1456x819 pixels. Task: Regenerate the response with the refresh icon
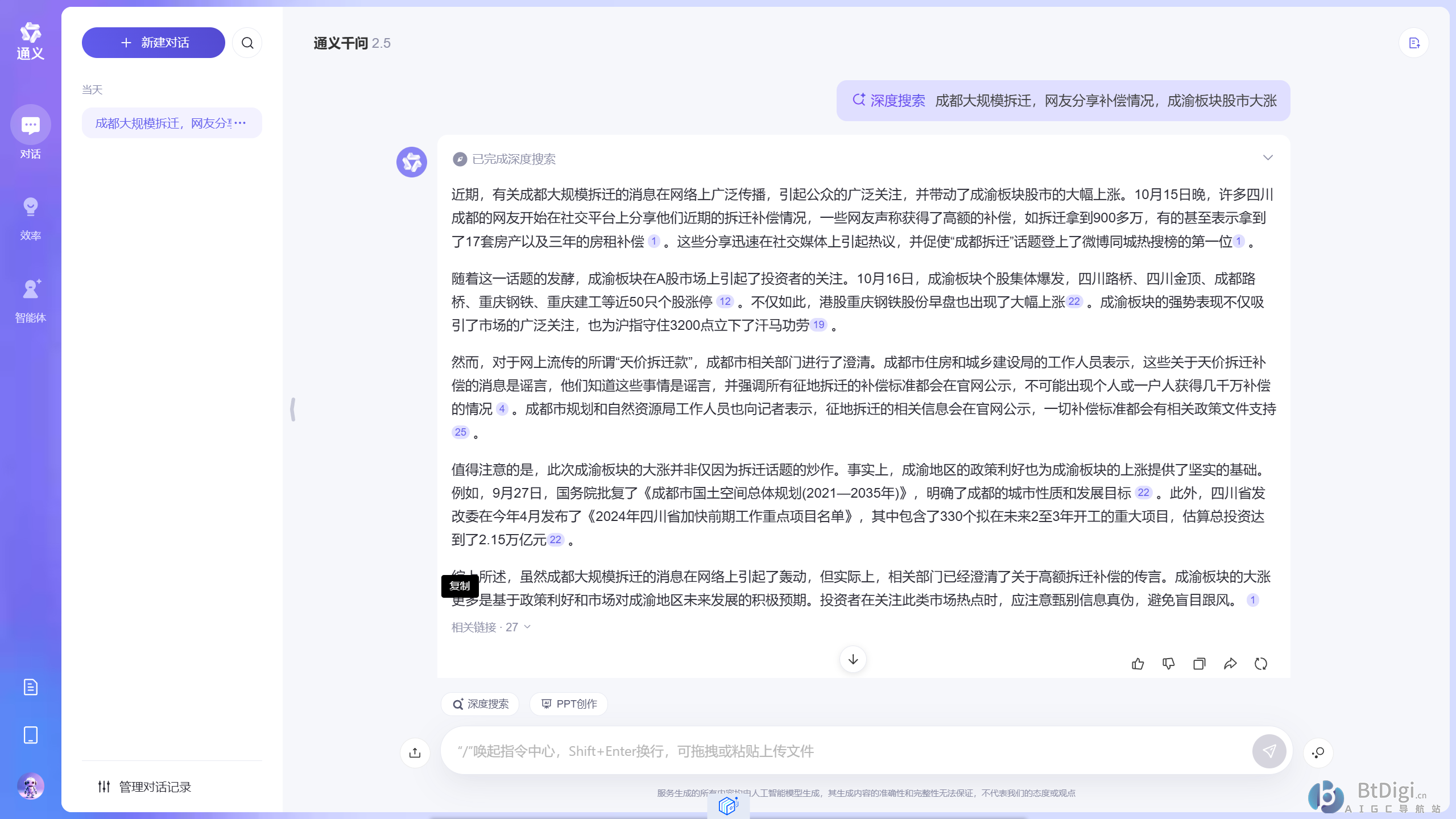click(1261, 664)
